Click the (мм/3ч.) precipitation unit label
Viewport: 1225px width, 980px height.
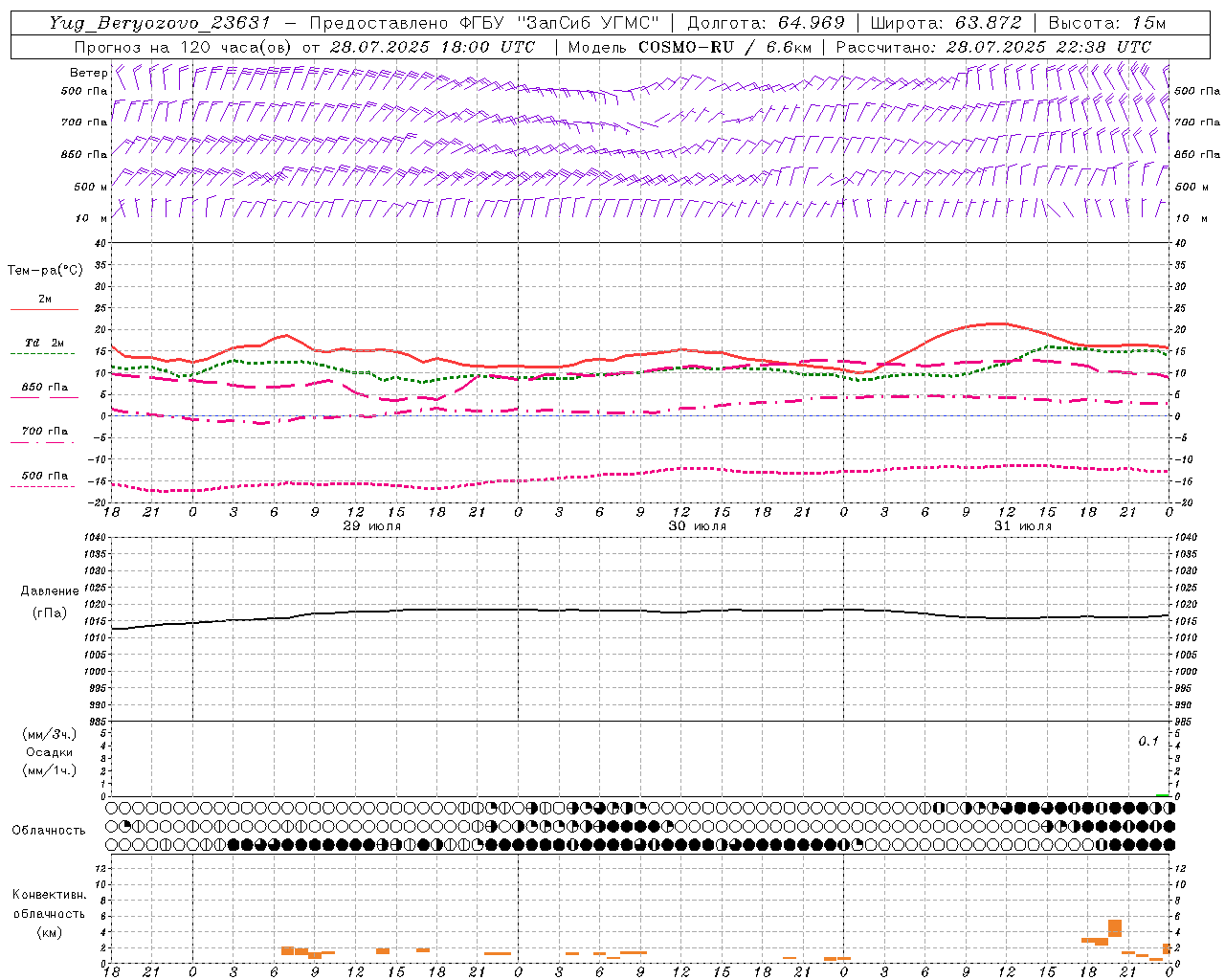(x=50, y=734)
